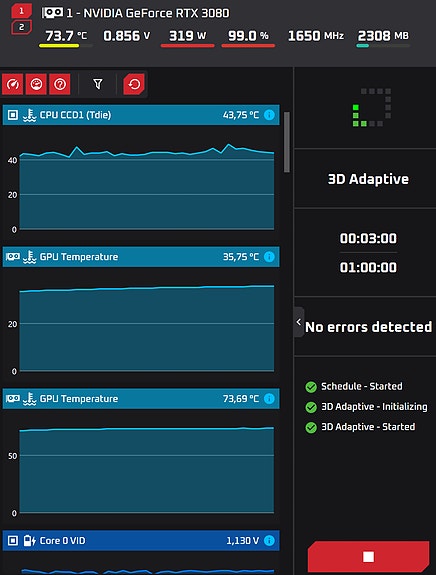
Task: Open info icon on 73,69 °C GPU Temperature
Action: point(269,399)
